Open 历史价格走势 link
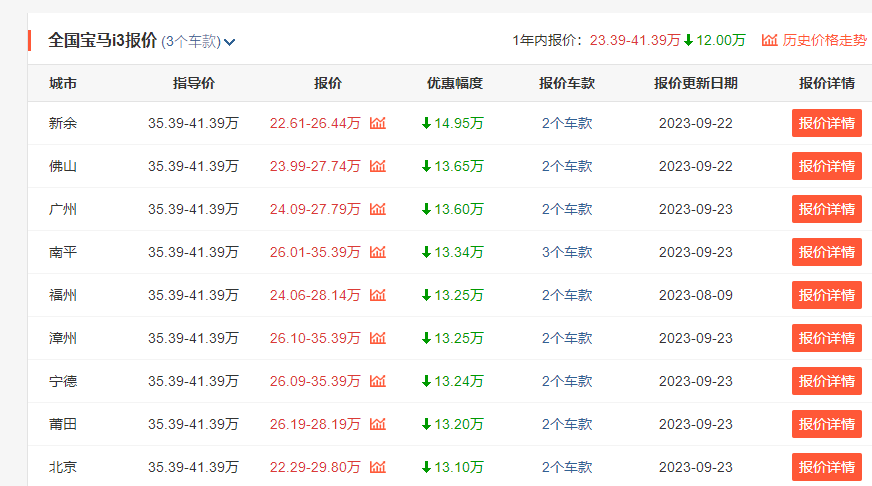The image size is (872, 486). [825, 40]
